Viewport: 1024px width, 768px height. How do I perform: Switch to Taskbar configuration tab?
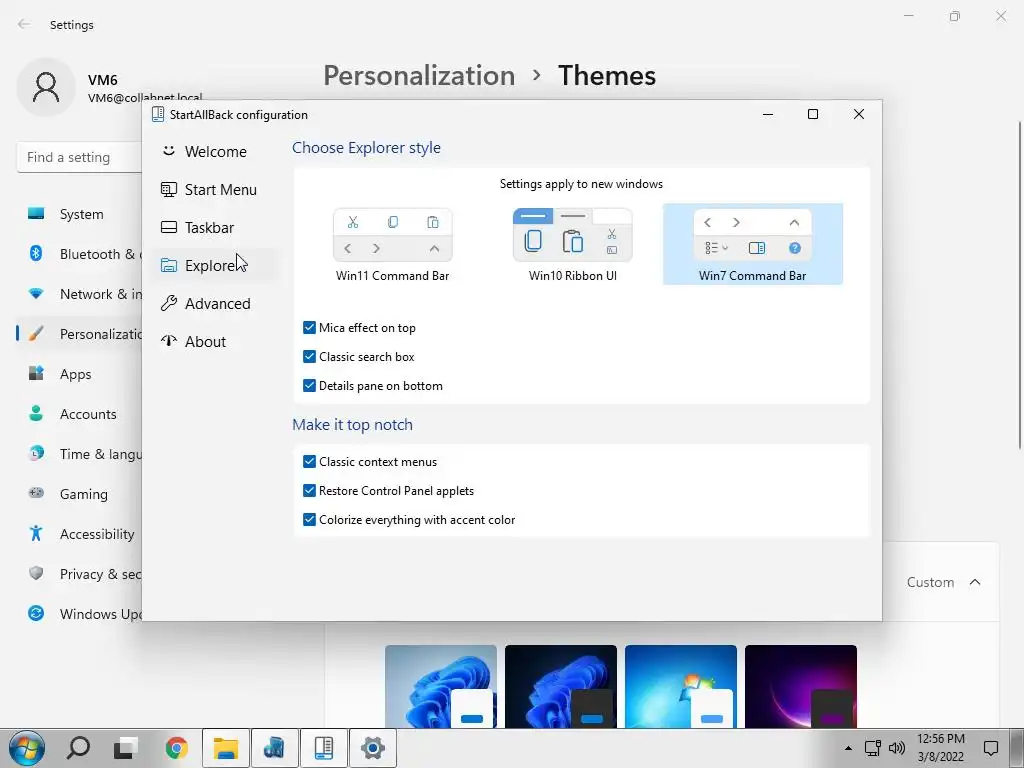coord(215,227)
